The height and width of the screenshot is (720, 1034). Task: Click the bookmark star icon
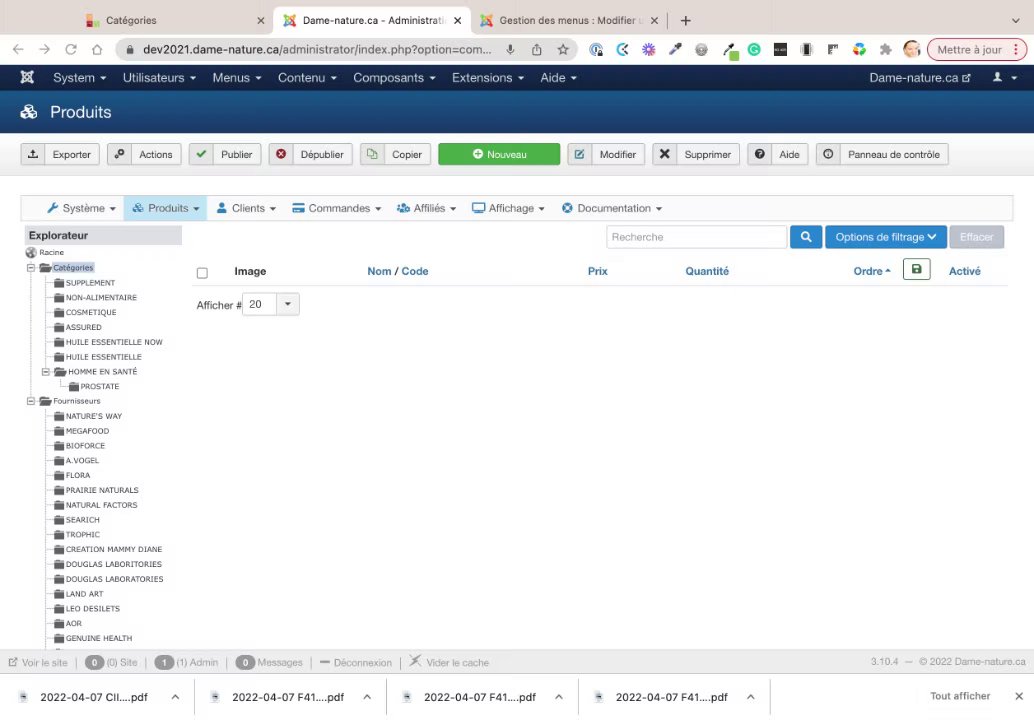click(x=563, y=49)
